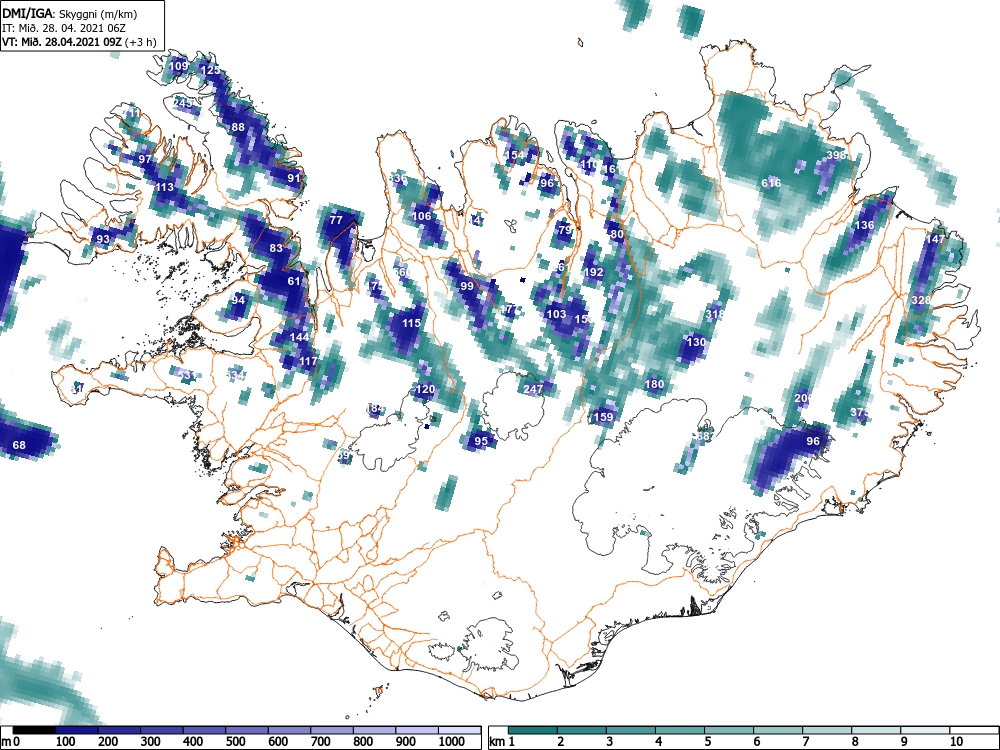Image resolution: width=1000 pixels, height=750 pixels.
Task: Click the visibility value '77' on the map
Action: (336, 220)
